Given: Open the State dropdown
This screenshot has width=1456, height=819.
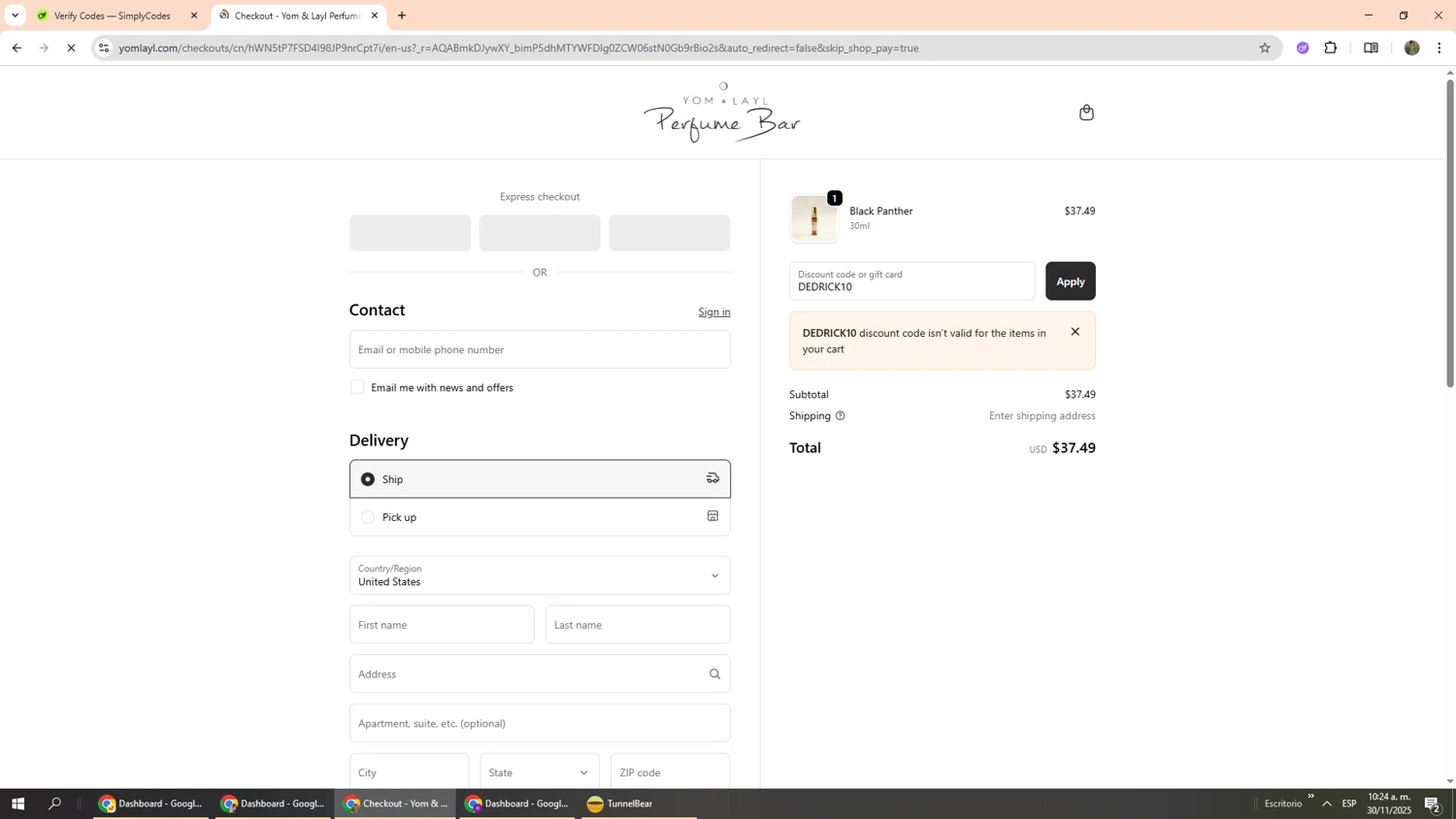Looking at the screenshot, I should pos(540,772).
